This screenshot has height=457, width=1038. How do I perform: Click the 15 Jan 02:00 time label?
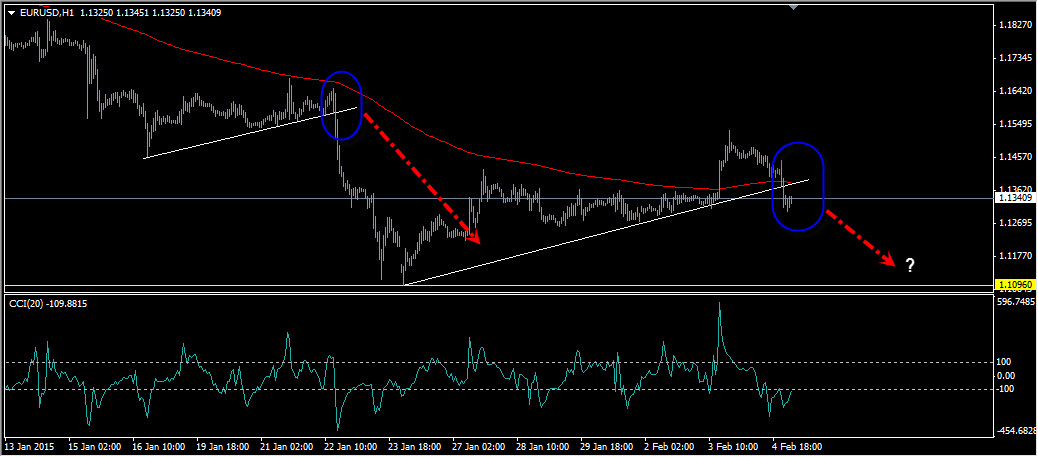tap(94, 446)
